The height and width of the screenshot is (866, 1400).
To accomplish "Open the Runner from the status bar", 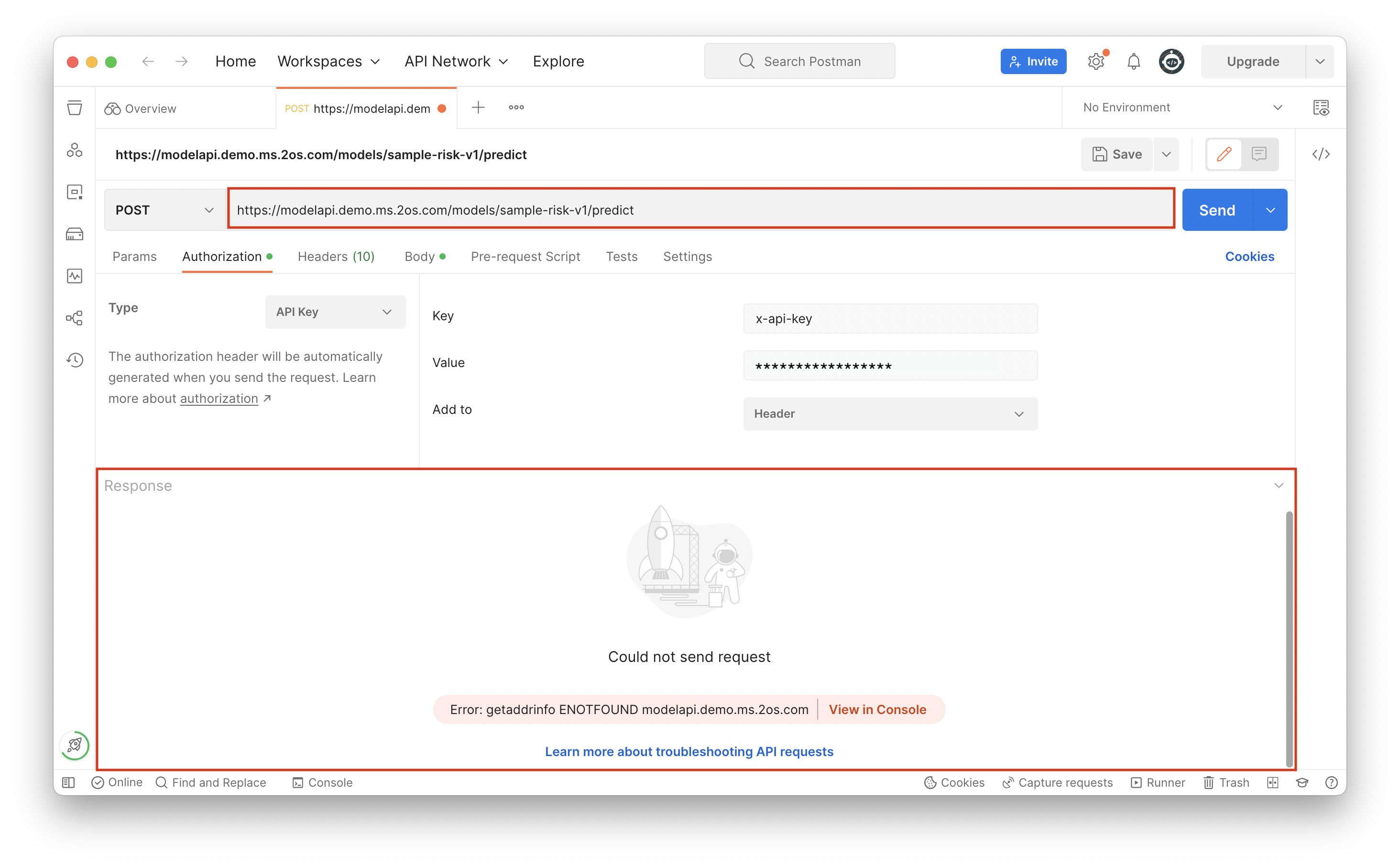I will pyautogui.click(x=1158, y=782).
